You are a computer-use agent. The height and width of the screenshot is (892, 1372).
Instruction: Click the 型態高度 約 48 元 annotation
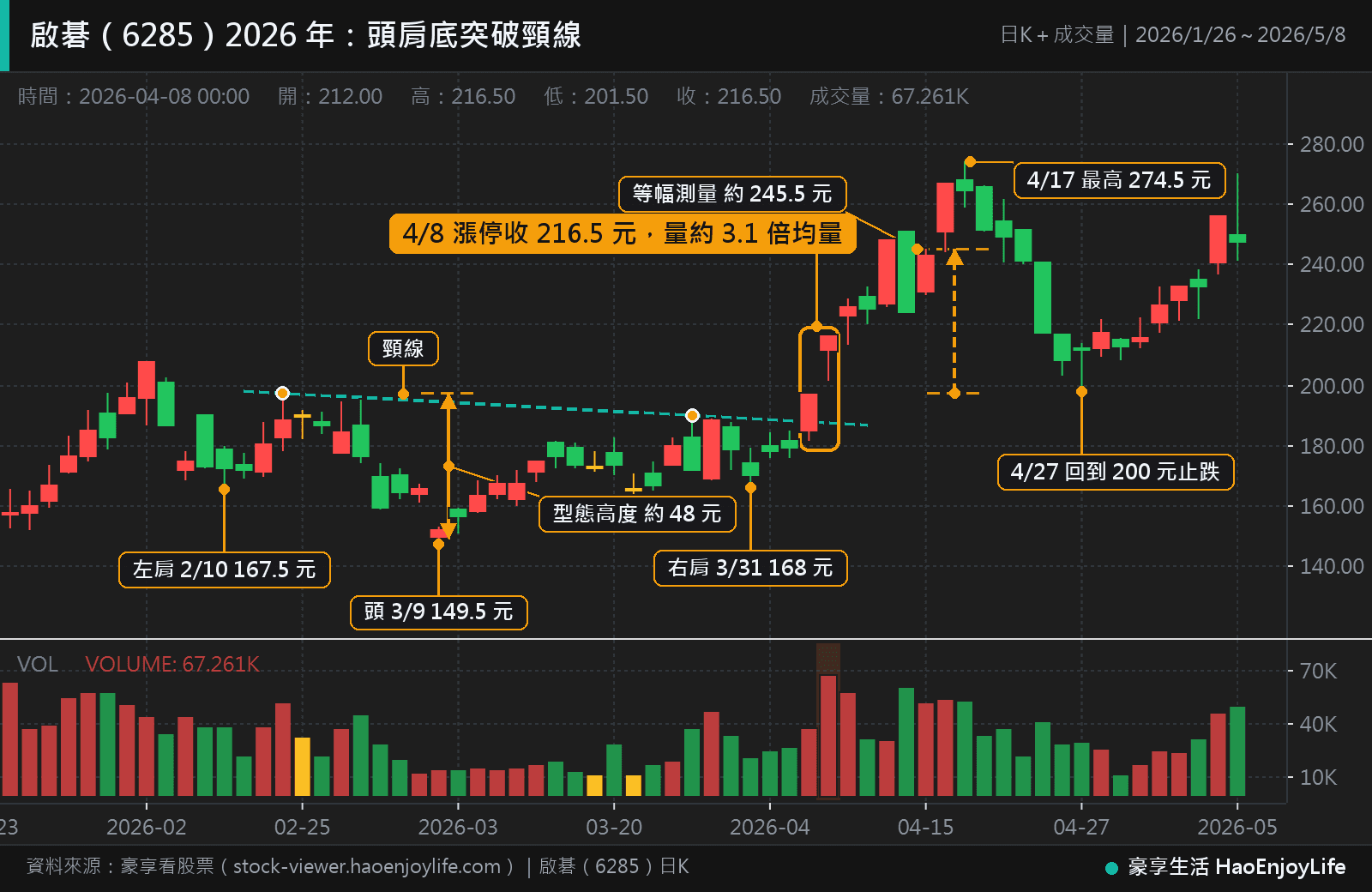(x=637, y=514)
